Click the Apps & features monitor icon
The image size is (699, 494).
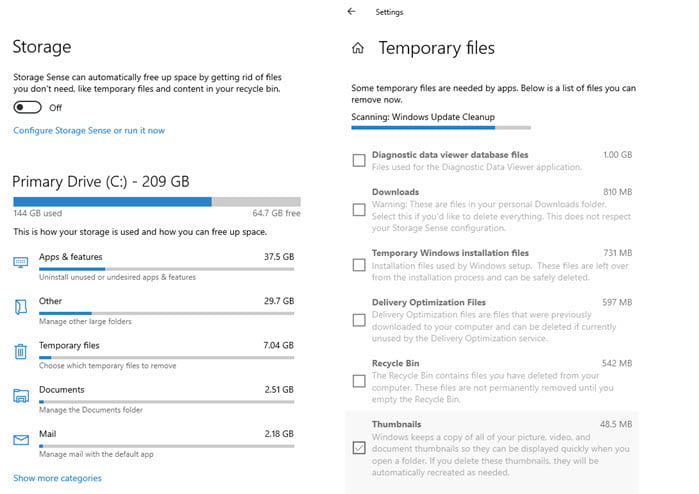pyautogui.click(x=21, y=262)
